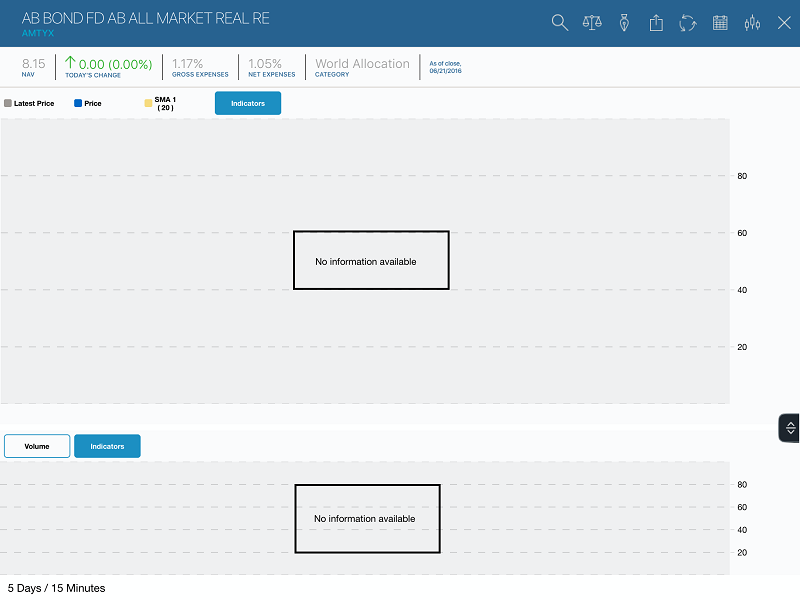
Task: Click the AMTYX ticker symbol
Action: point(38,33)
